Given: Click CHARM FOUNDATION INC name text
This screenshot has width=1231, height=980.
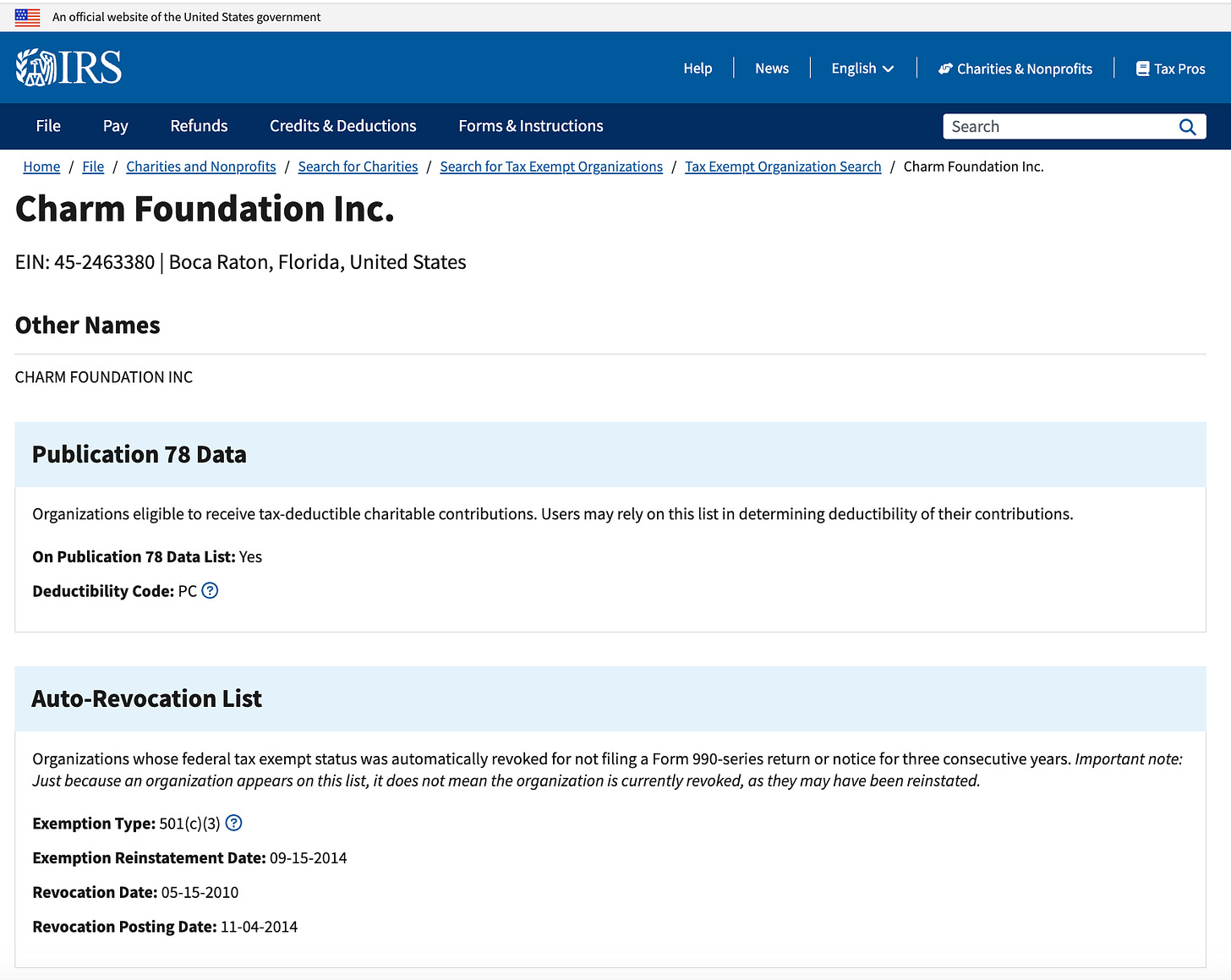Looking at the screenshot, I should point(104,377).
